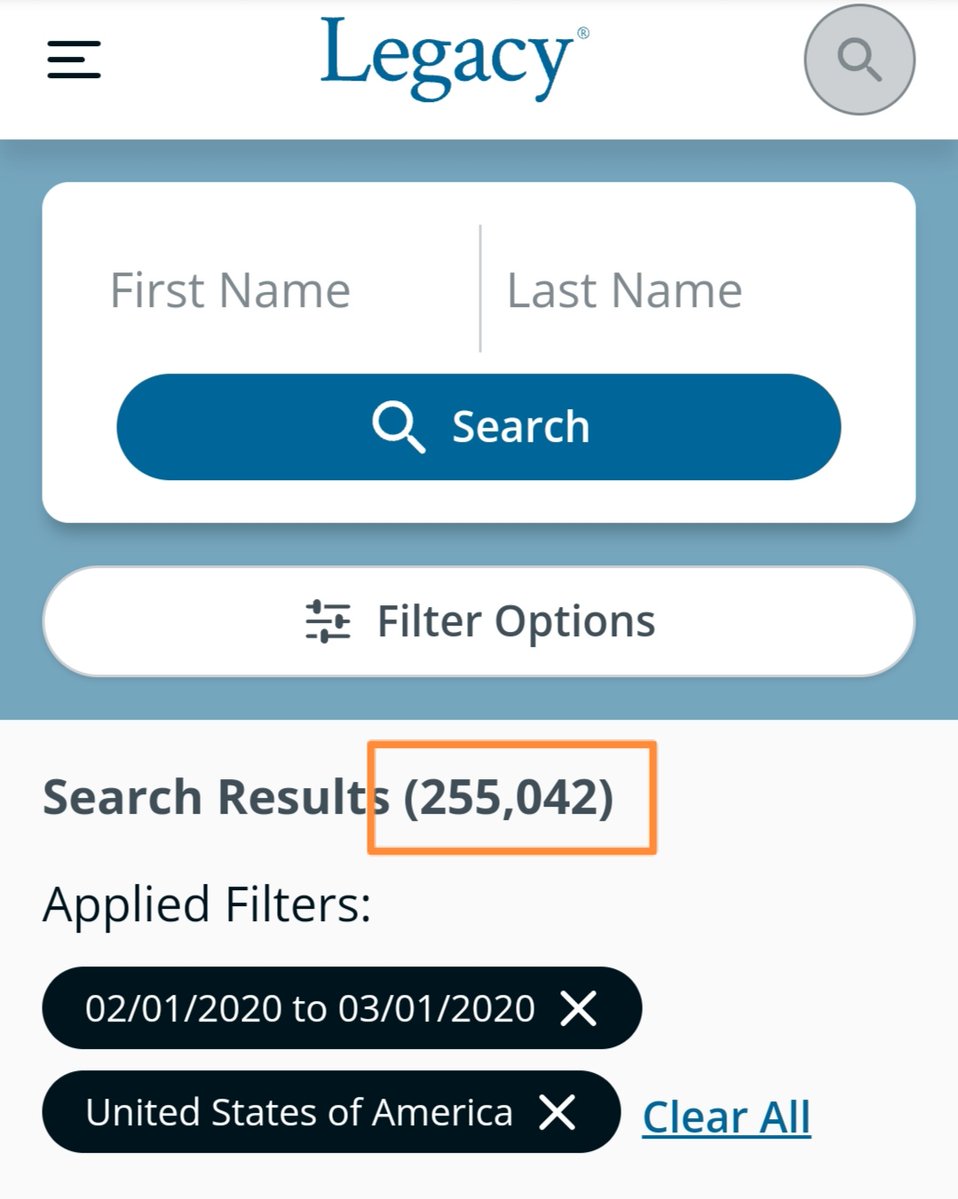Click the divider between the name fields

click(x=480, y=288)
